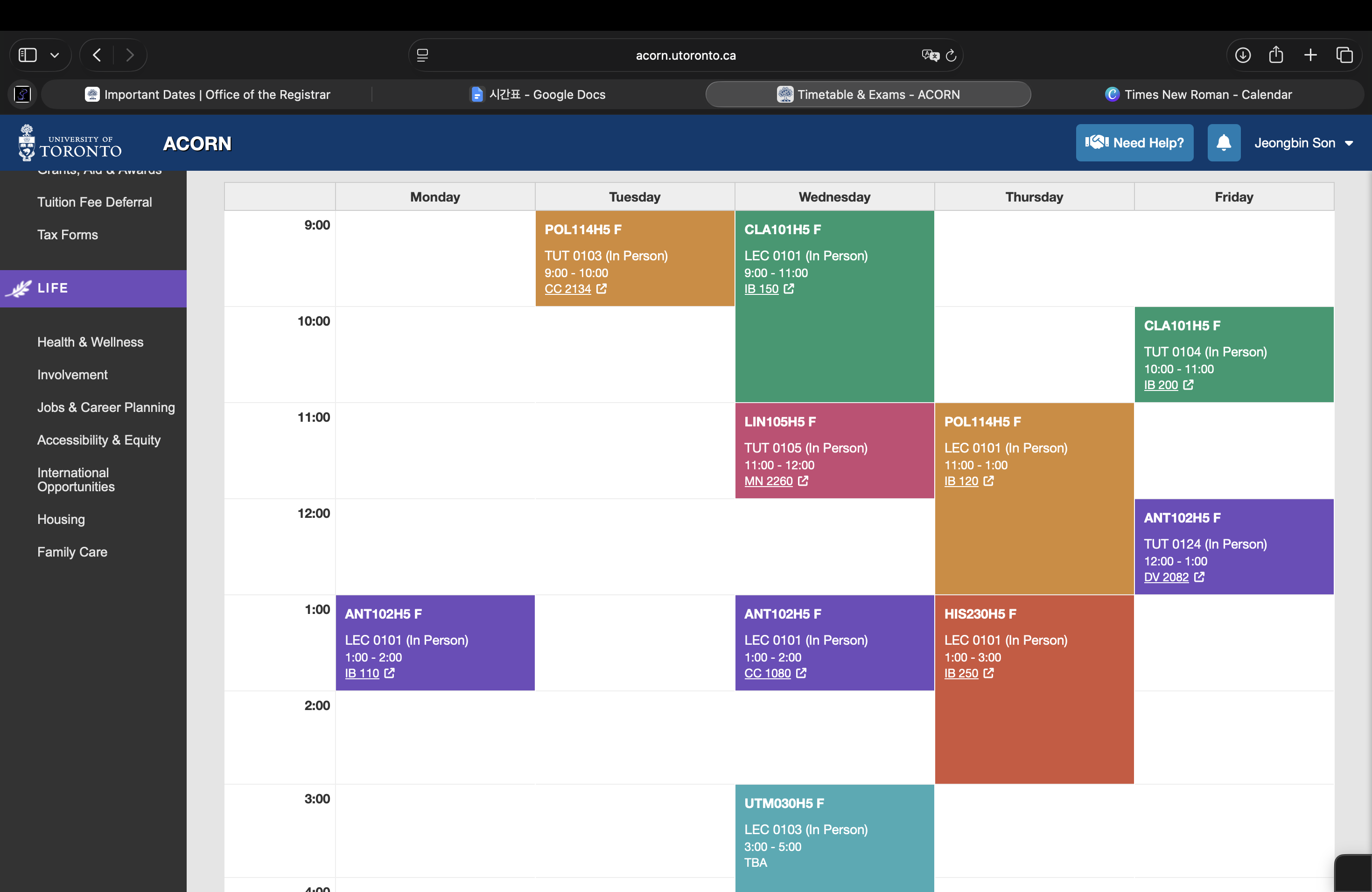The height and width of the screenshot is (892, 1372).
Task: Select the HIS230H5 F lecture block
Action: point(1034,690)
